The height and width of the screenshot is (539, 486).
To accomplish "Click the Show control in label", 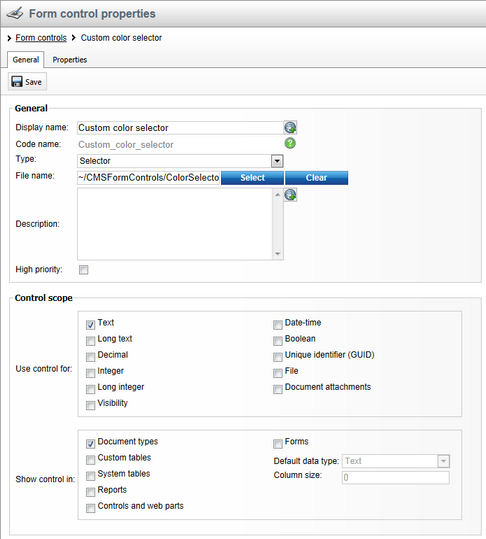I will point(45,479).
